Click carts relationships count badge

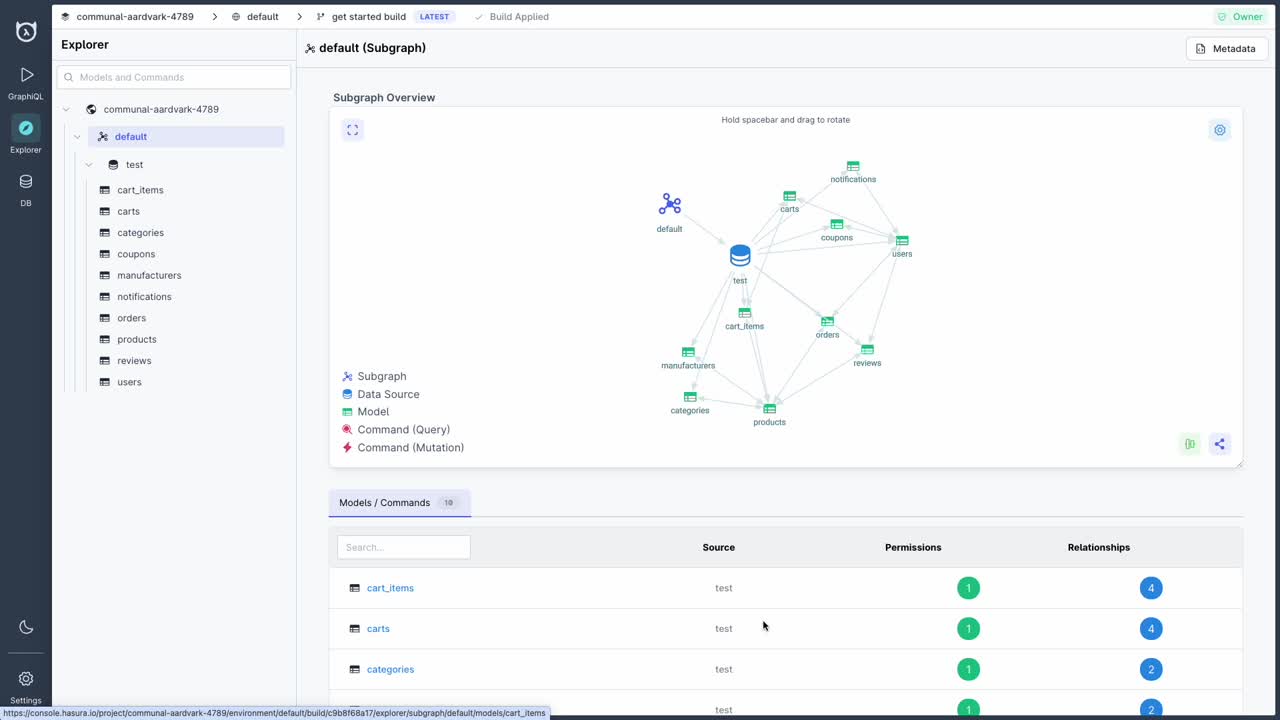click(1151, 629)
